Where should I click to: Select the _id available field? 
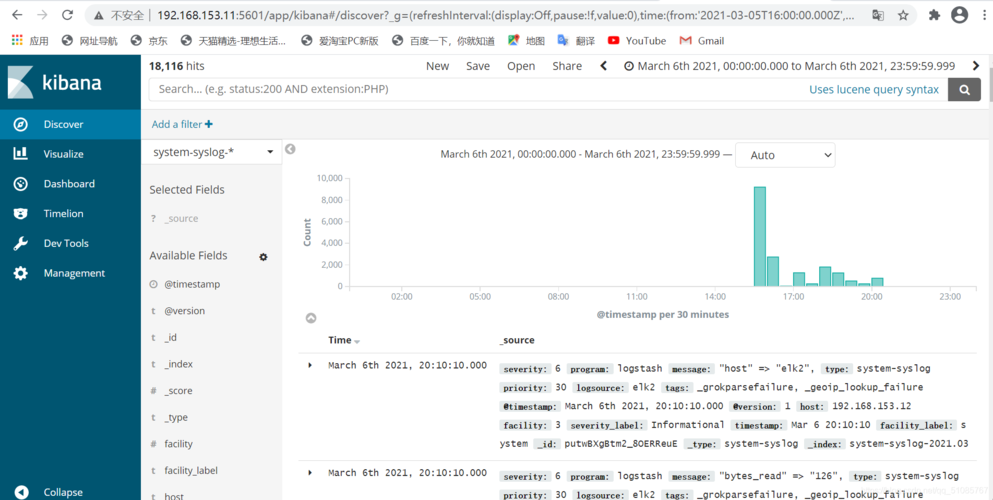170,338
